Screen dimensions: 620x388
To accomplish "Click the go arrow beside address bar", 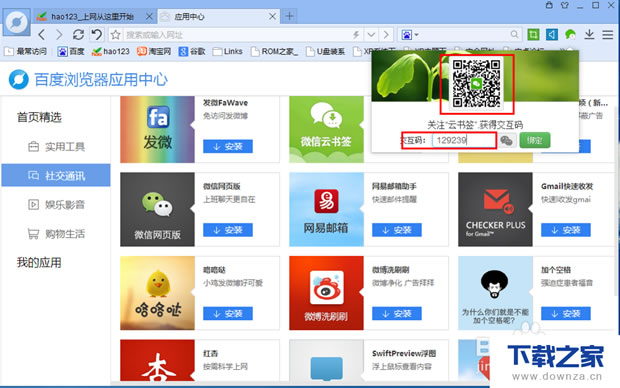I will point(386,35).
